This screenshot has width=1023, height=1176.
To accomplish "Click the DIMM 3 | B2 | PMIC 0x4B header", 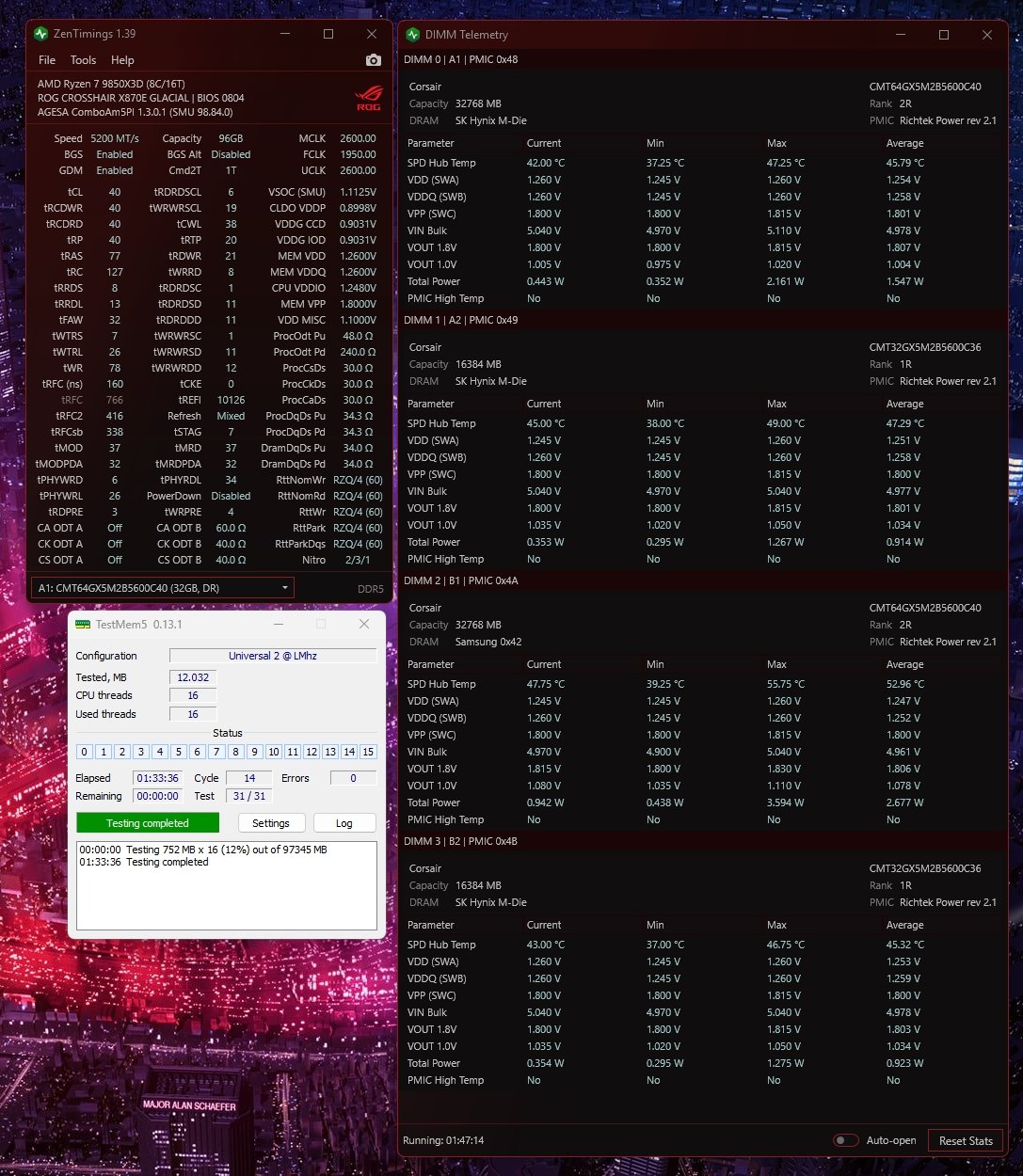I will (x=461, y=841).
